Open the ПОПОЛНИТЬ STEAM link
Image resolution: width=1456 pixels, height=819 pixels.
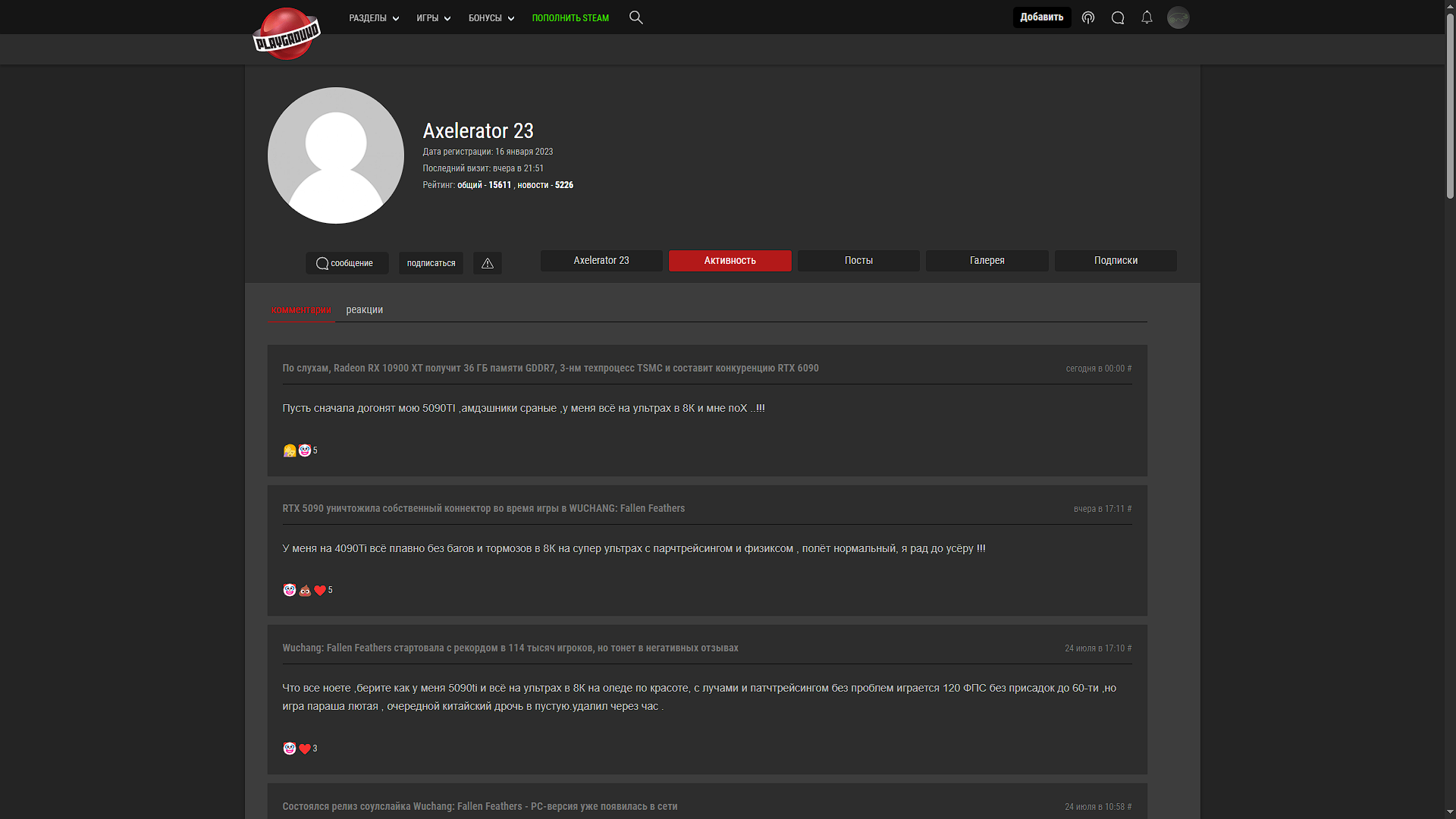(570, 18)
